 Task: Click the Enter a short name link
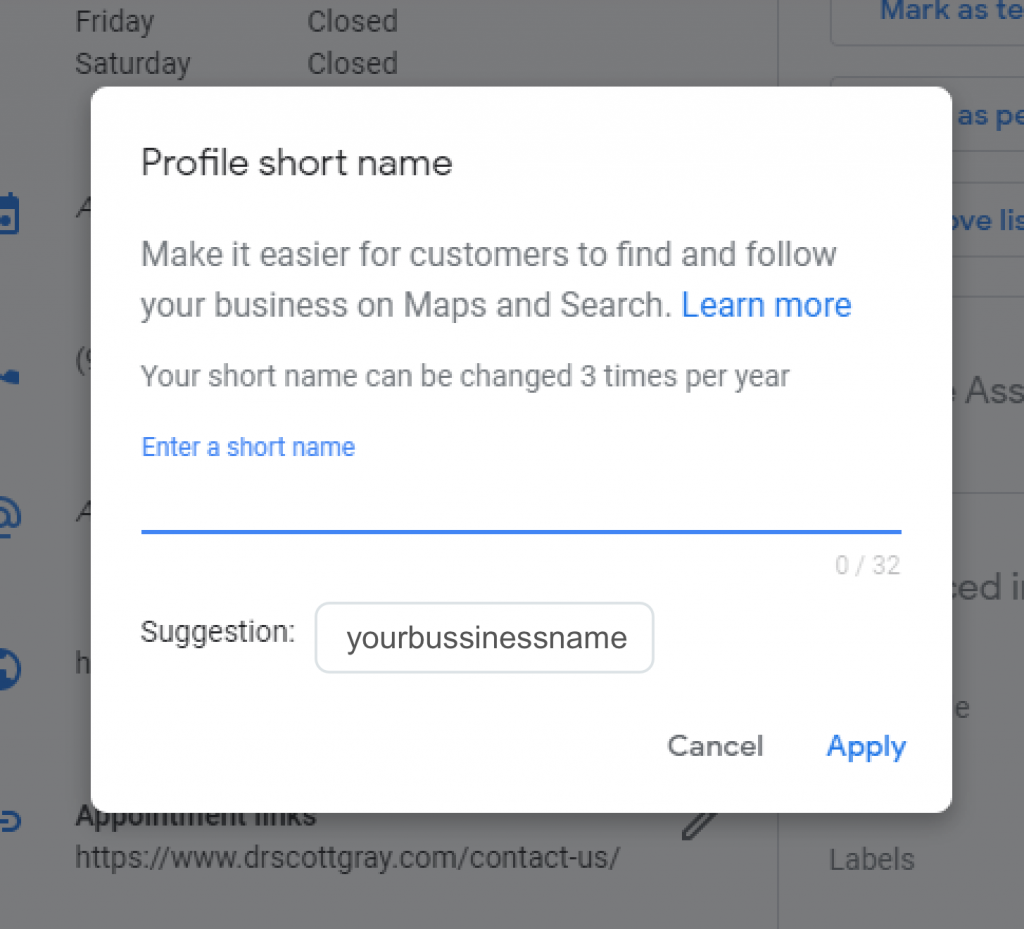(x=248, y=447)
